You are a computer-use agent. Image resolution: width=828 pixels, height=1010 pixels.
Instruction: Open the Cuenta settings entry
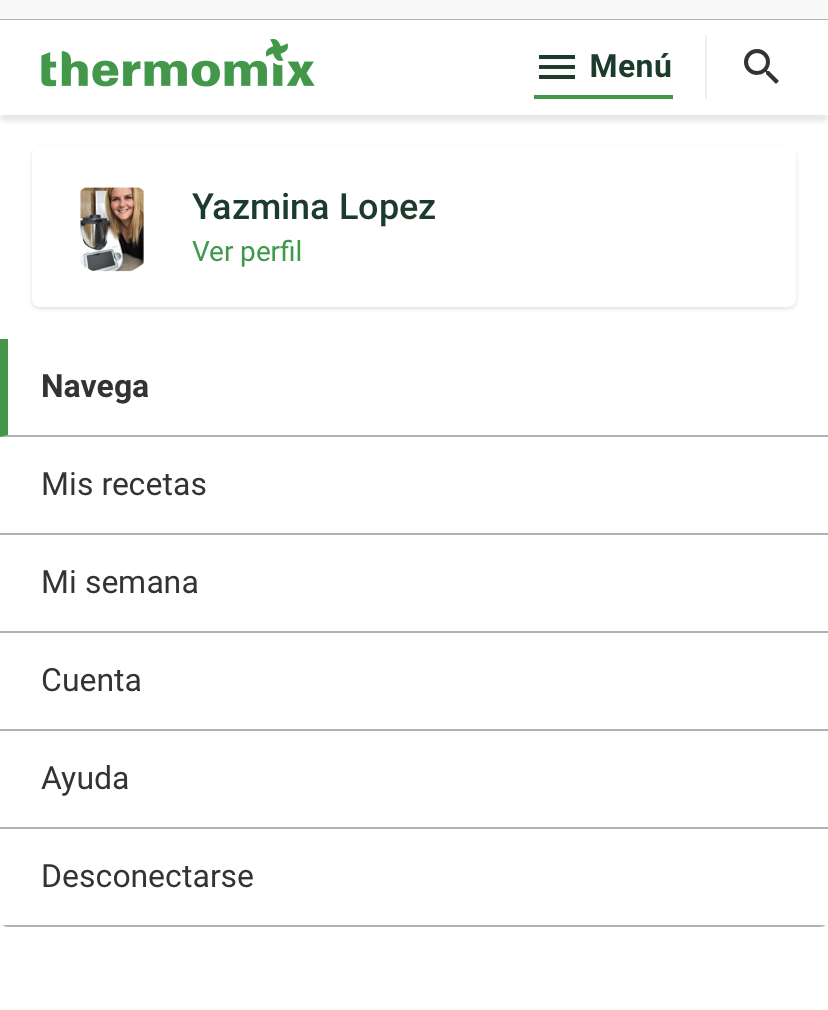(x=91, y=681)
